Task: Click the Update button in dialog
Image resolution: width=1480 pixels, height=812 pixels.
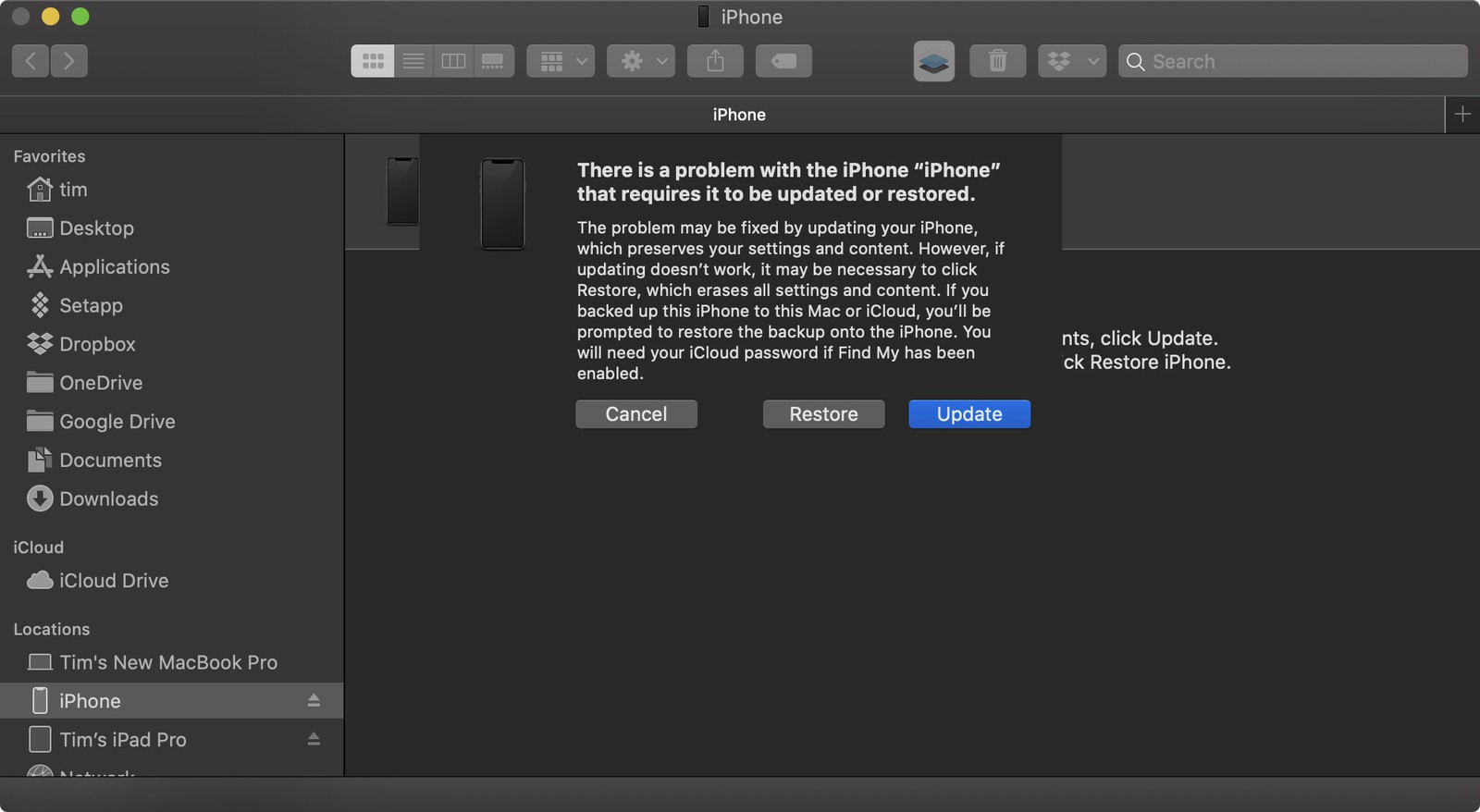Action: (x=968, y=414)
